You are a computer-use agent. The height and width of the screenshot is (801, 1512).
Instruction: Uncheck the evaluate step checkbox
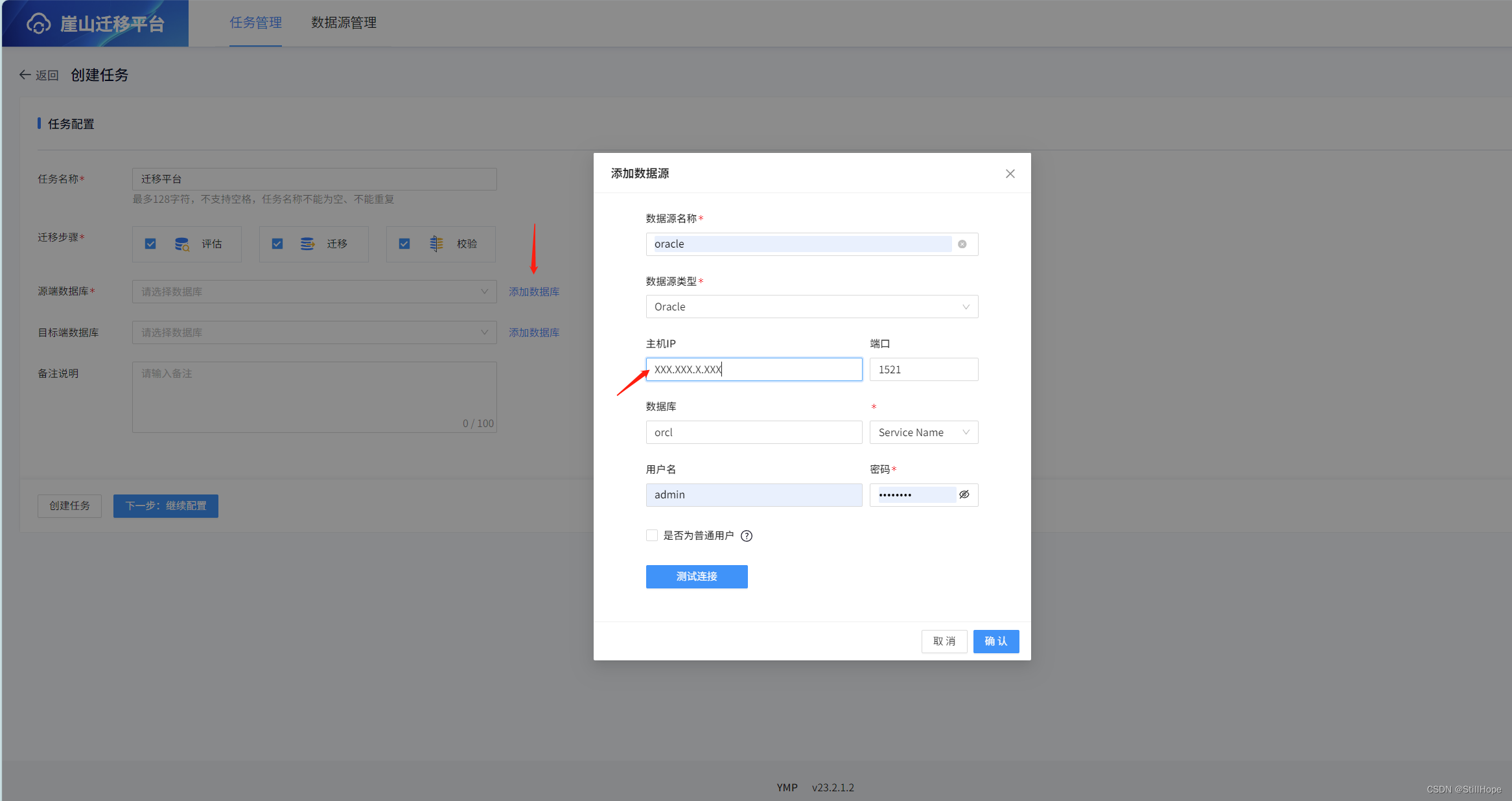tap(150, 244)
